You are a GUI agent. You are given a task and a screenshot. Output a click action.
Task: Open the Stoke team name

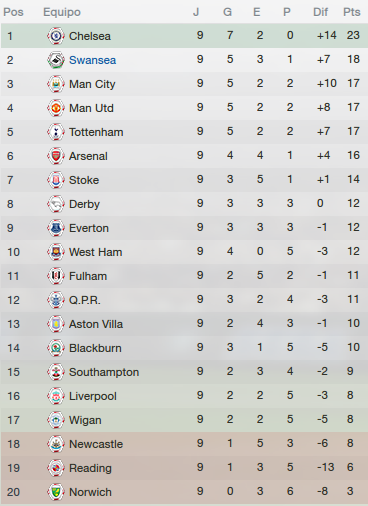(84, 180)
